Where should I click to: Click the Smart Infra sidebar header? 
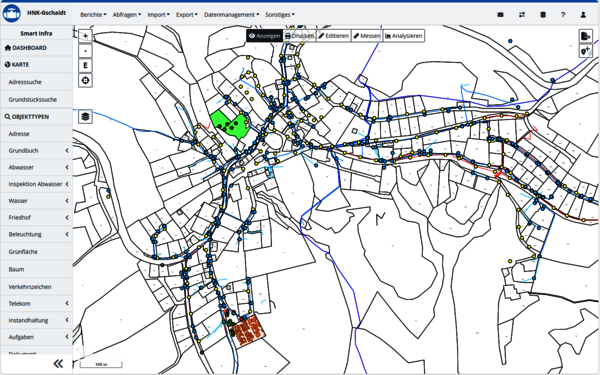coord(36,33)
